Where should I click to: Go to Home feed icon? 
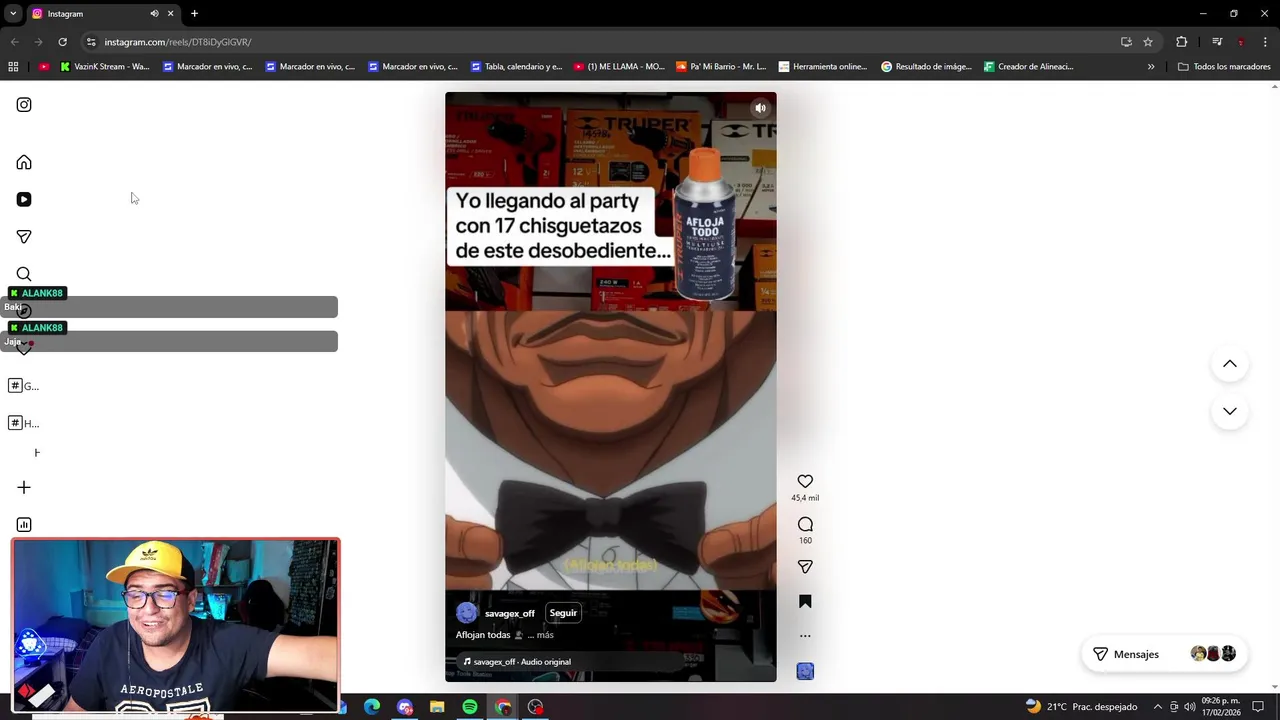24,162
